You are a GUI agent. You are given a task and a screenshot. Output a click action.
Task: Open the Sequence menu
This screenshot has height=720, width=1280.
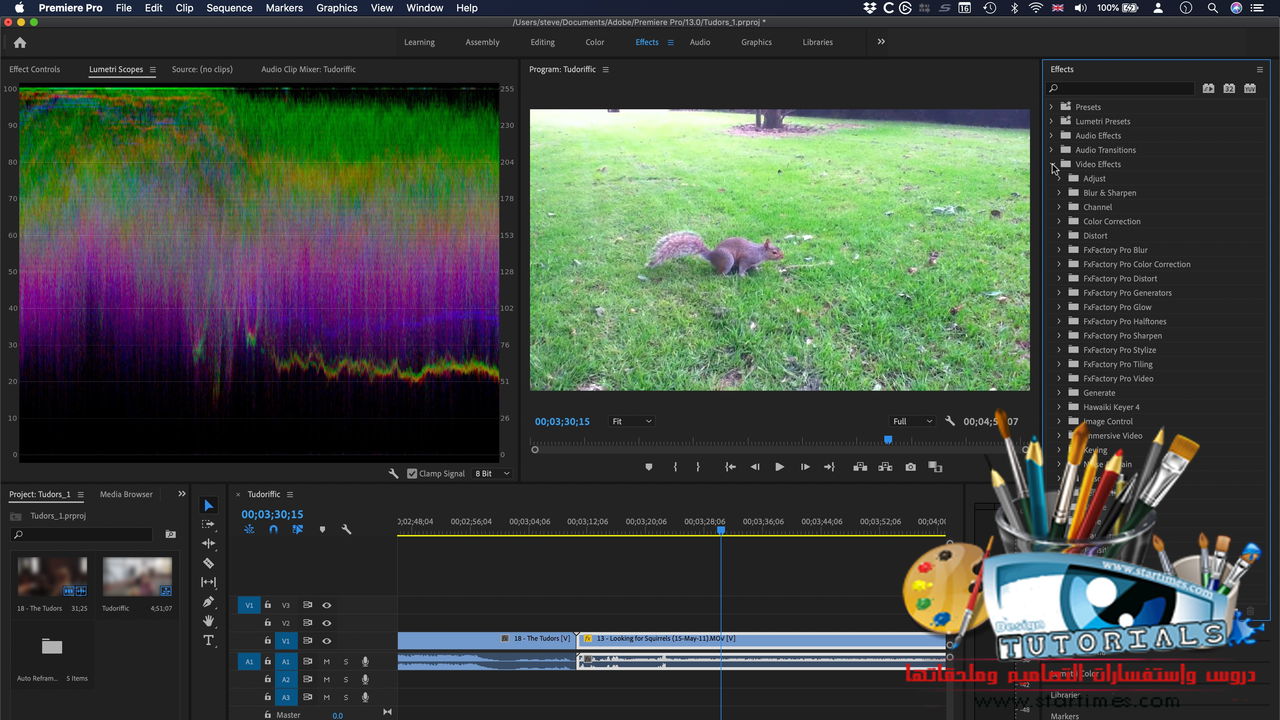click(229, 8)
